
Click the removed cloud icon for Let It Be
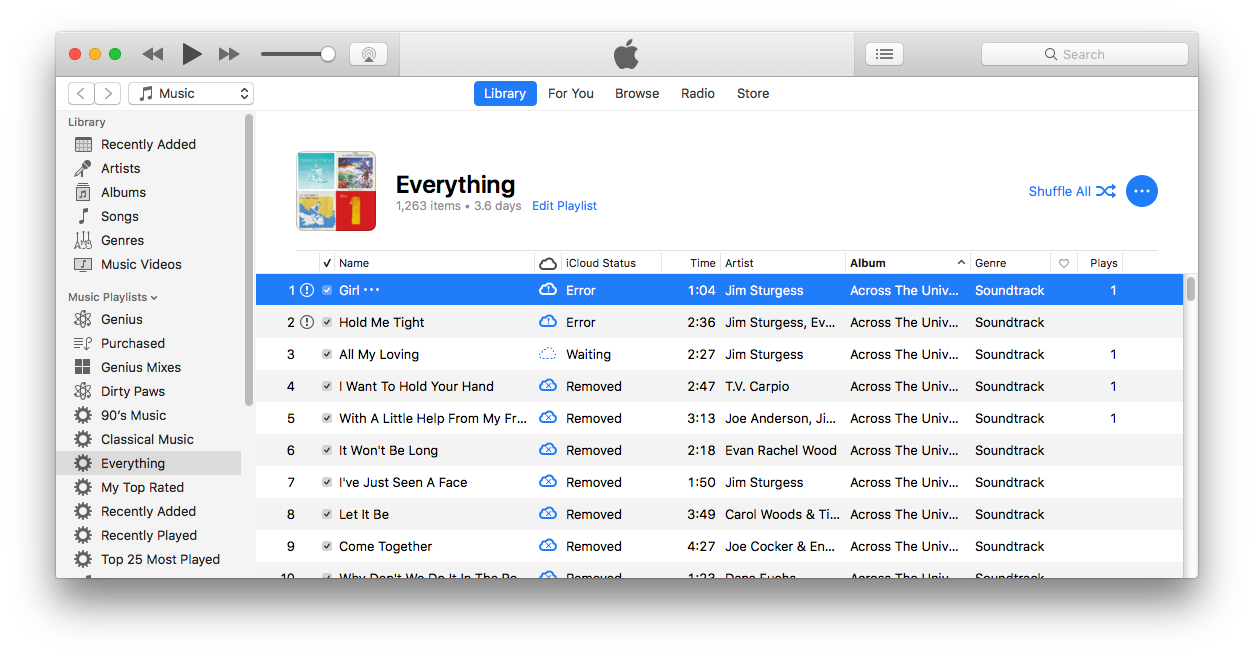coord(548,514)
